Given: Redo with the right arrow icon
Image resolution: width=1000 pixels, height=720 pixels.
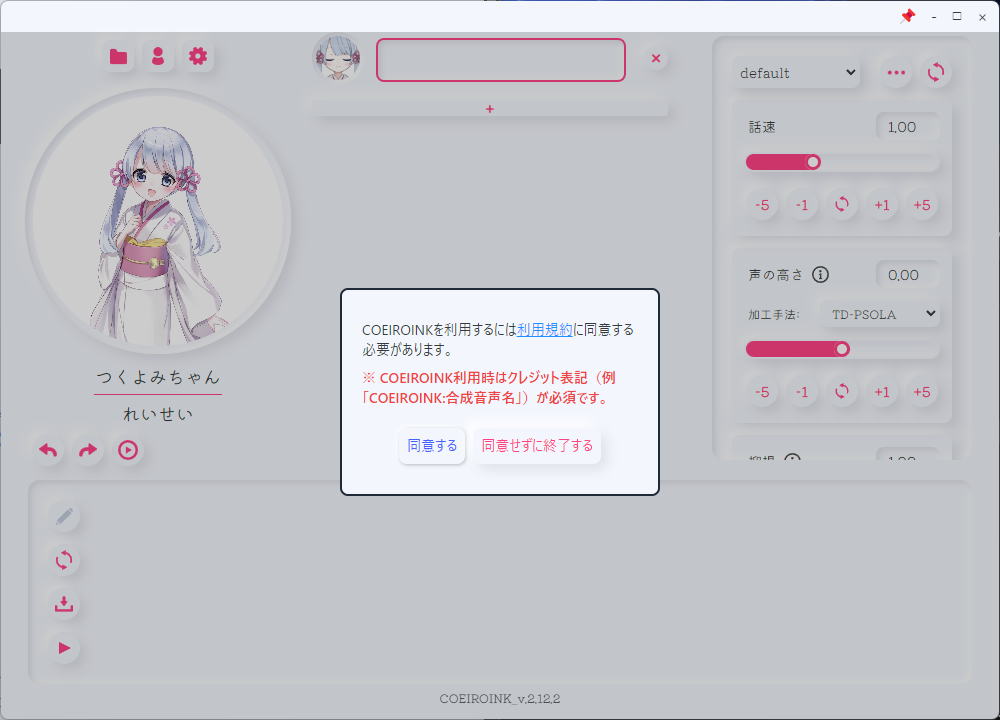Looking at the screenshot, I should (x=88, y=450).
